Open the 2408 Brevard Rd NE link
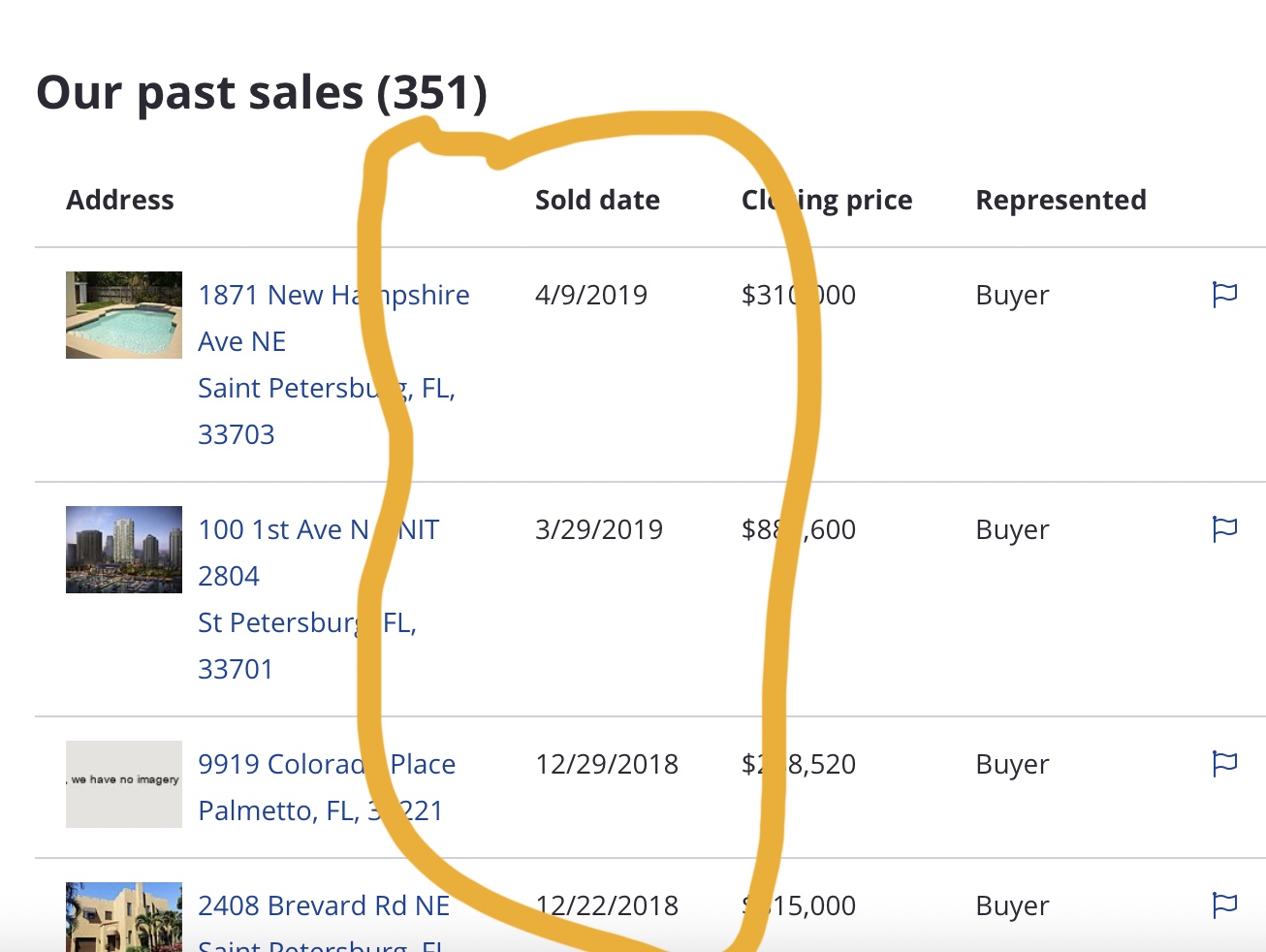 (324, 906)
